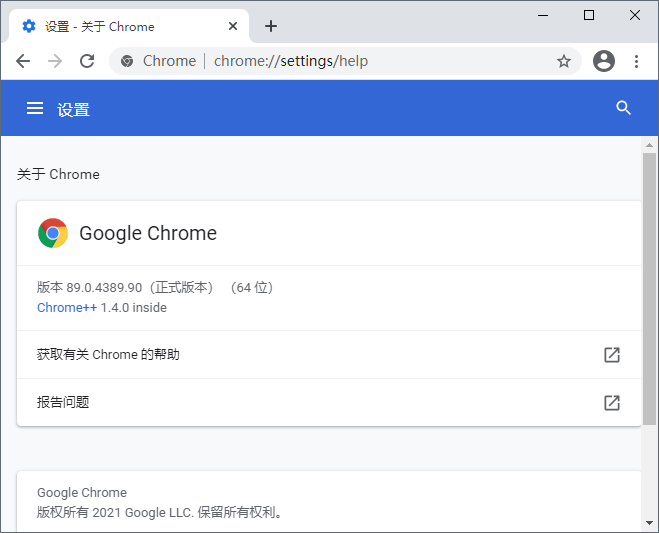The height and width of the screenshot is (533, 659).
Task: Click the settings gear icon on the tab
Action: click(x=29, y=26)
